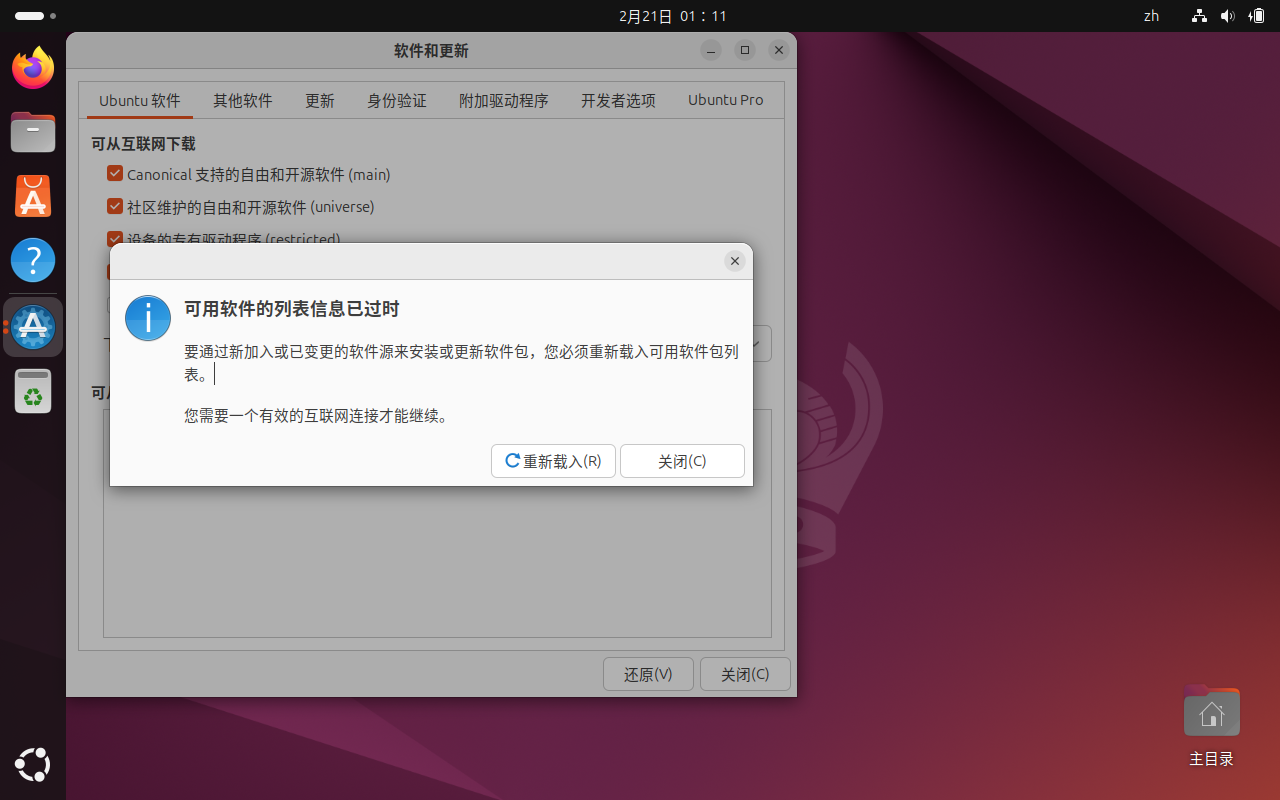Viewport: 1280px width, 800px height.
Task: Open Show Applications Ubuntu logo
Action: click(x=33, y=765)
